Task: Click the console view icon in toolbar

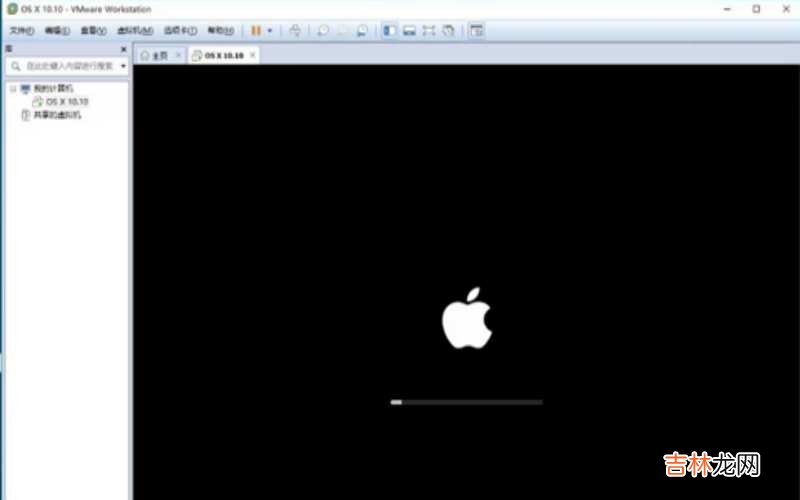Action: 477,31
